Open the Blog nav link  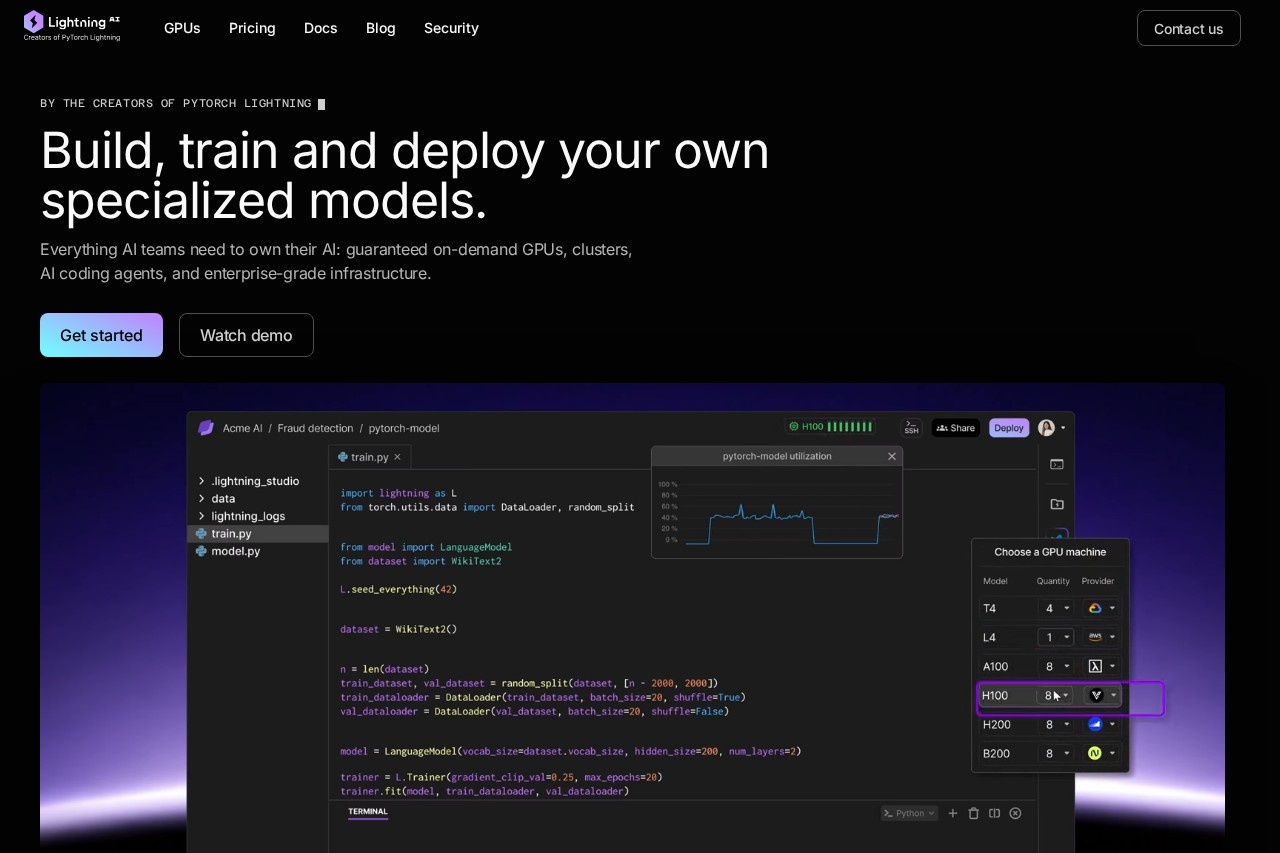point(380,28)
